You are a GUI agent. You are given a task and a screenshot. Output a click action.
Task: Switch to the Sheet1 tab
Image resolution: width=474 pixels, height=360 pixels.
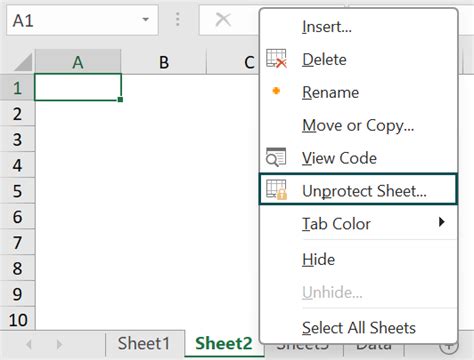[144, 344]
